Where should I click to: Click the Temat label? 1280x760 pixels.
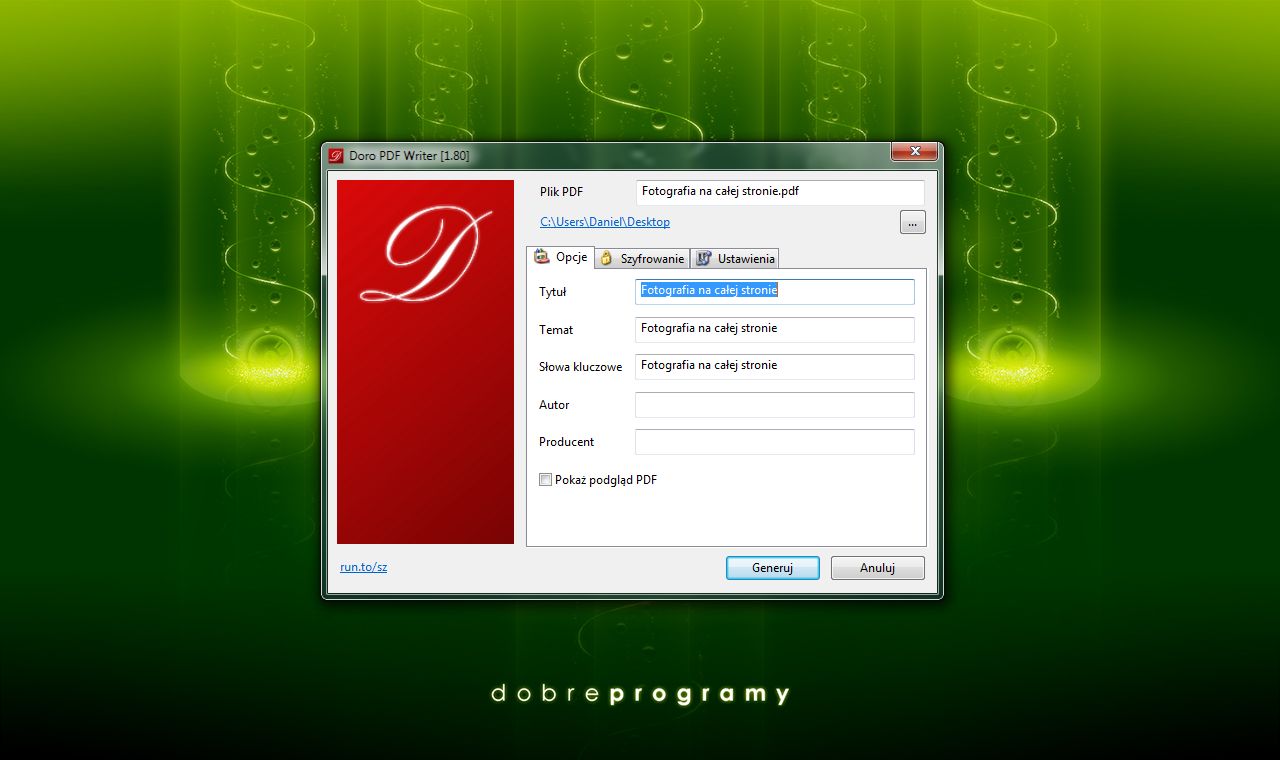556,330
